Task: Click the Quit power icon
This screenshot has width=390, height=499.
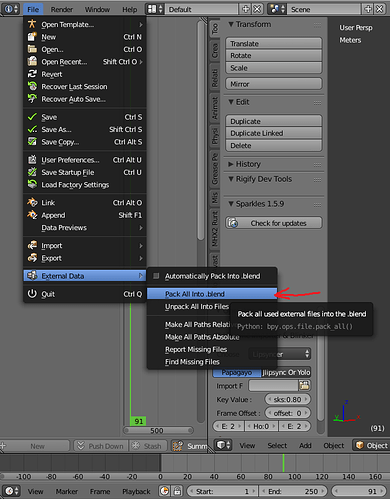Action: (x=32, y=294)
